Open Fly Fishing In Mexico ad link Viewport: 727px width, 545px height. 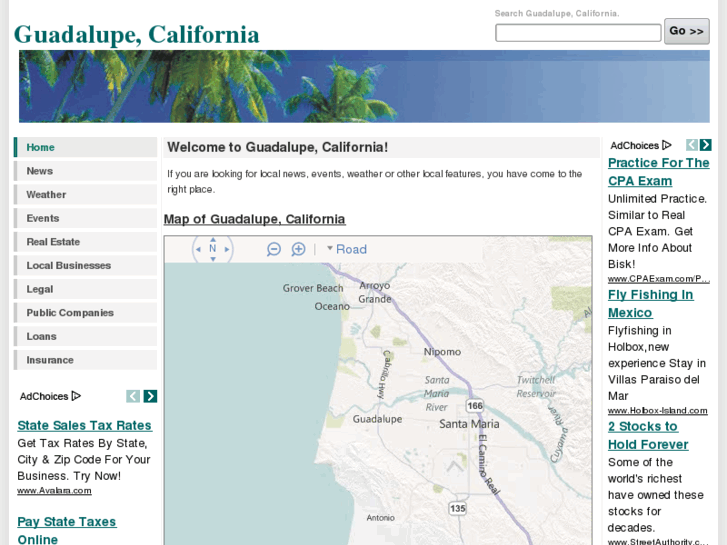click(650, 303)
